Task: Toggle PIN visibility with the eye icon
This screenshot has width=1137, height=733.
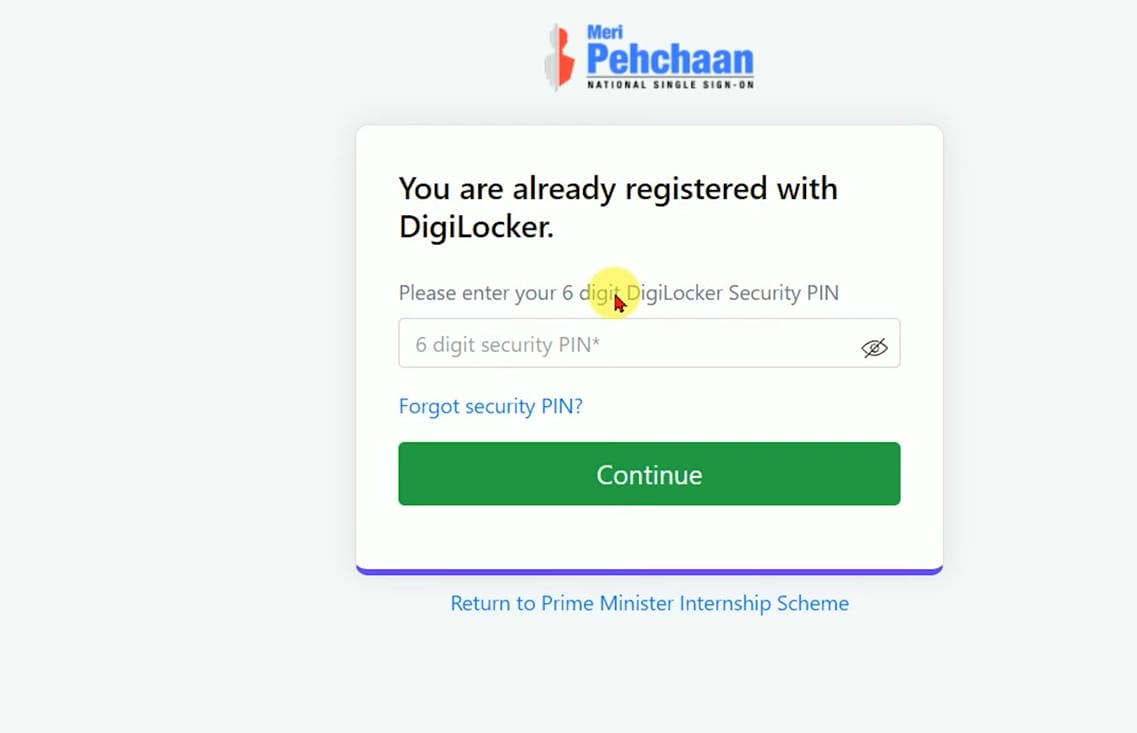Action: pos(874,347)
